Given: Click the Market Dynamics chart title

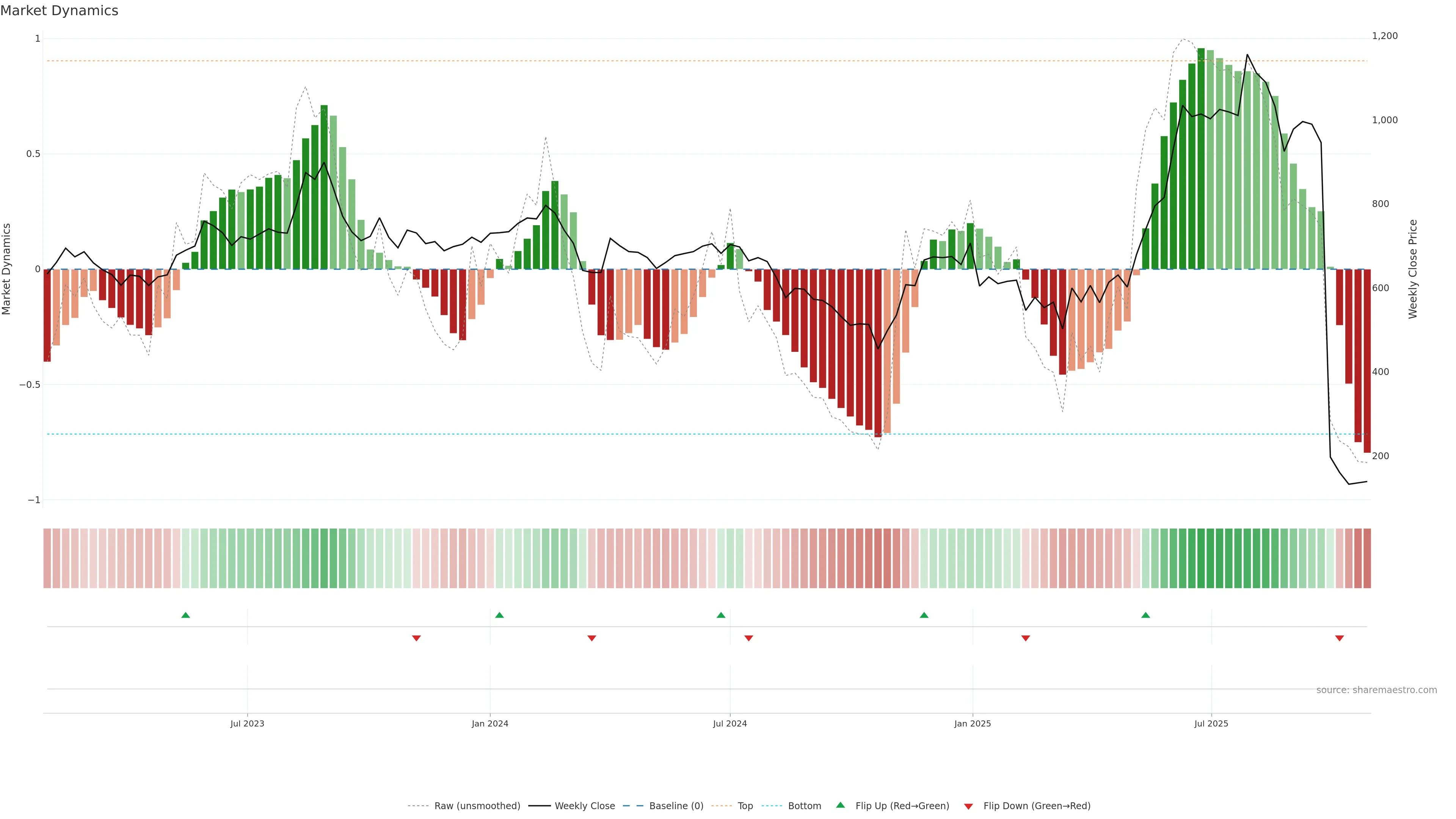Looking at the screenshot, I should [x=60, y=11].
